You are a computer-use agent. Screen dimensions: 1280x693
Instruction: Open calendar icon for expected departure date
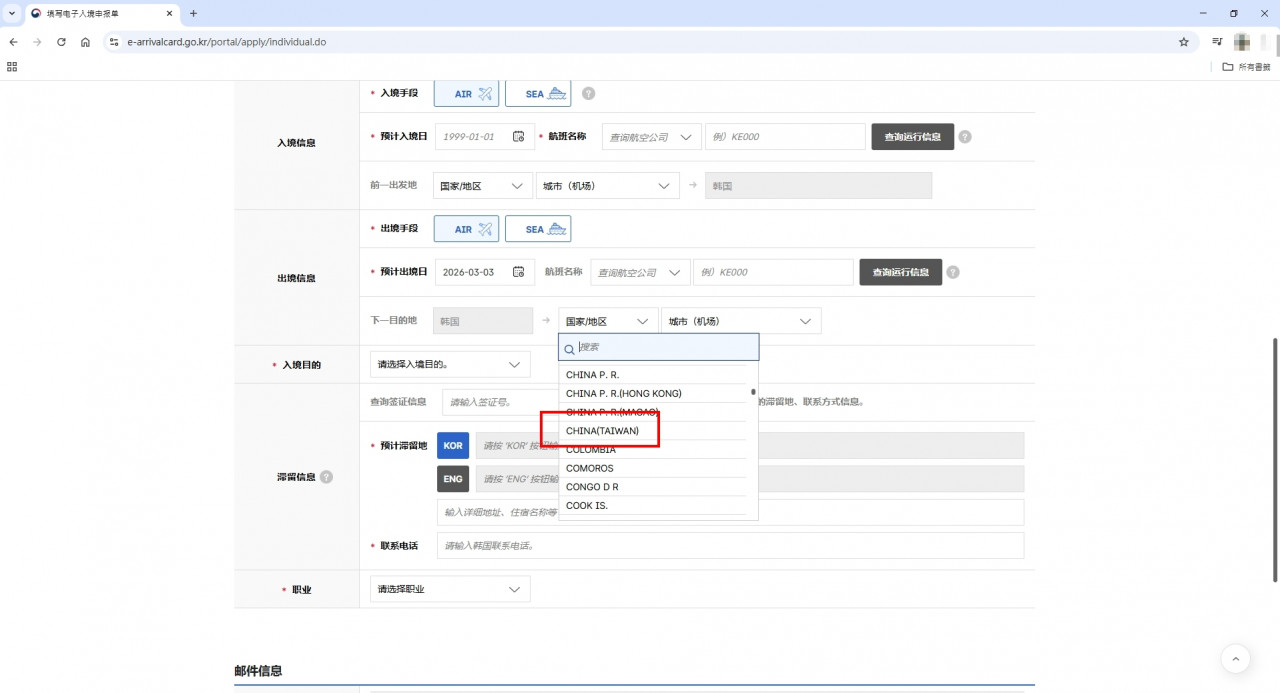pos(518,272)
